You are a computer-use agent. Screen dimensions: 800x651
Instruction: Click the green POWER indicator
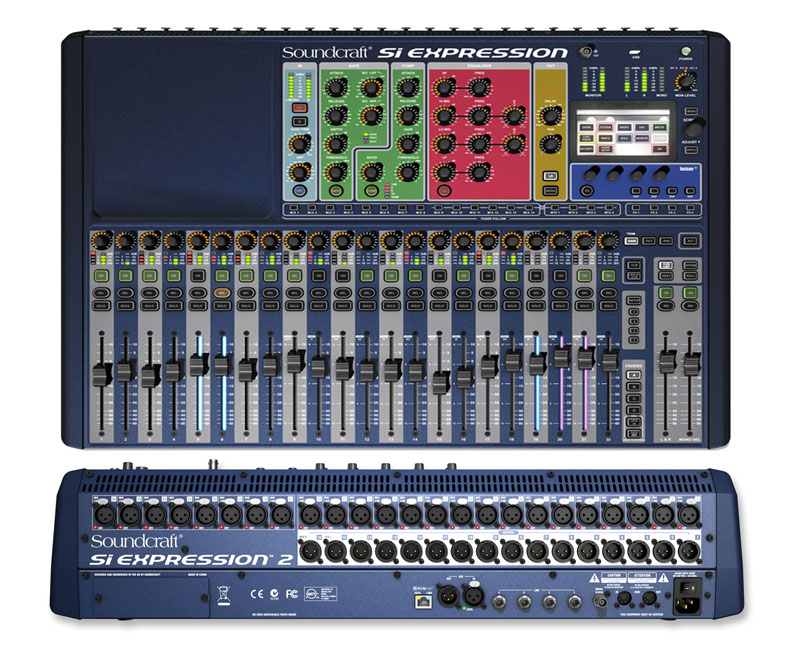(x=686, y=52)
